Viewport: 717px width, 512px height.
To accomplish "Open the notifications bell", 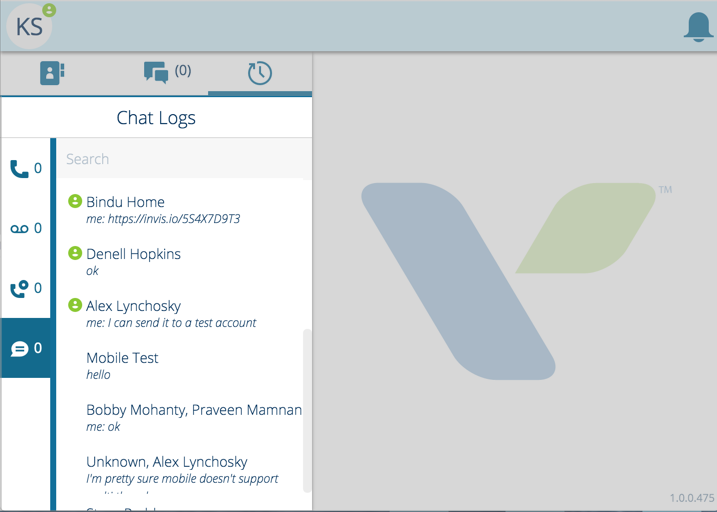I will (x=698, y=27).
